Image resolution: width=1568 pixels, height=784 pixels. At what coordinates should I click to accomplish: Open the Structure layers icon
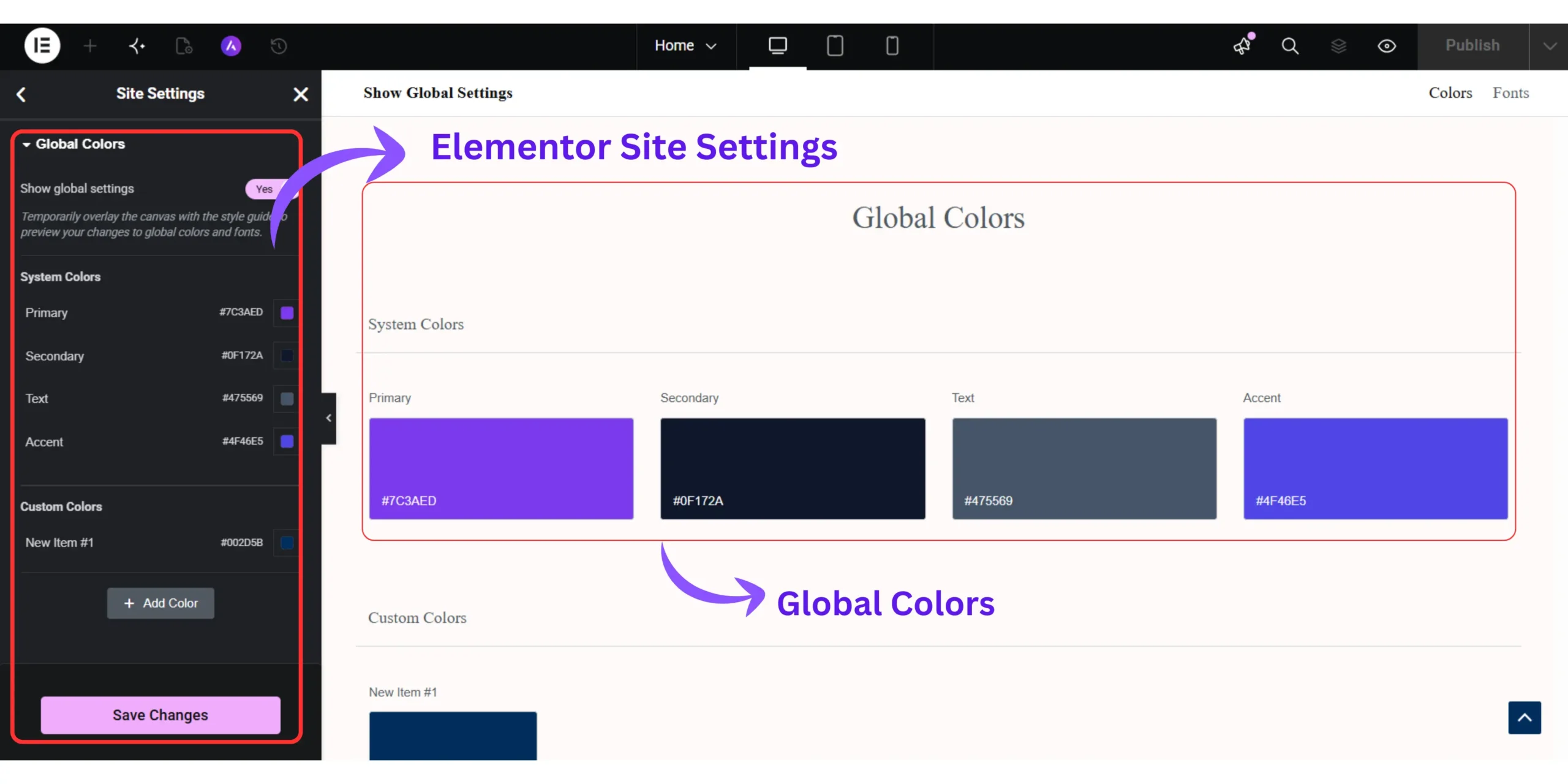coord(1338,46)
